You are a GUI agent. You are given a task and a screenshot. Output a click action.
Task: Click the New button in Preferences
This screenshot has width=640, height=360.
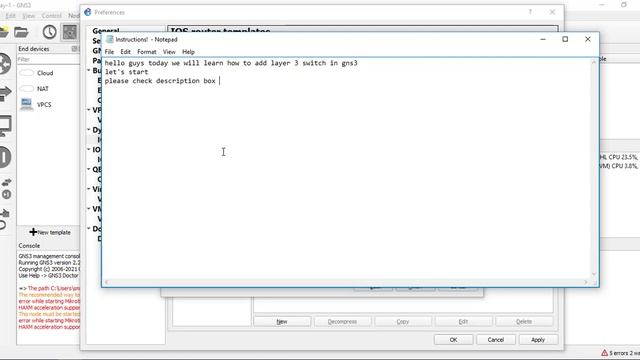[282, 322]
